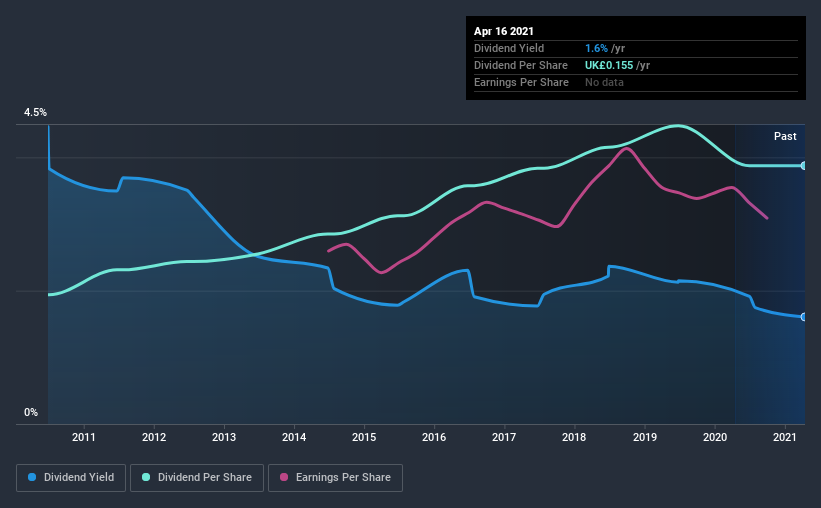Click the Apr 16 2021 tooltip date
Viewport: 821px width, 508px height.
504,31
